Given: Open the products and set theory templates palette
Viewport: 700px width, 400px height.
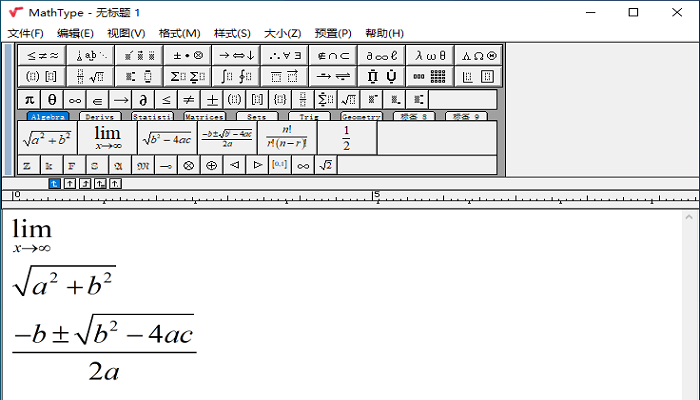Looking at the screenshot, I should click(x=382, y=76).
